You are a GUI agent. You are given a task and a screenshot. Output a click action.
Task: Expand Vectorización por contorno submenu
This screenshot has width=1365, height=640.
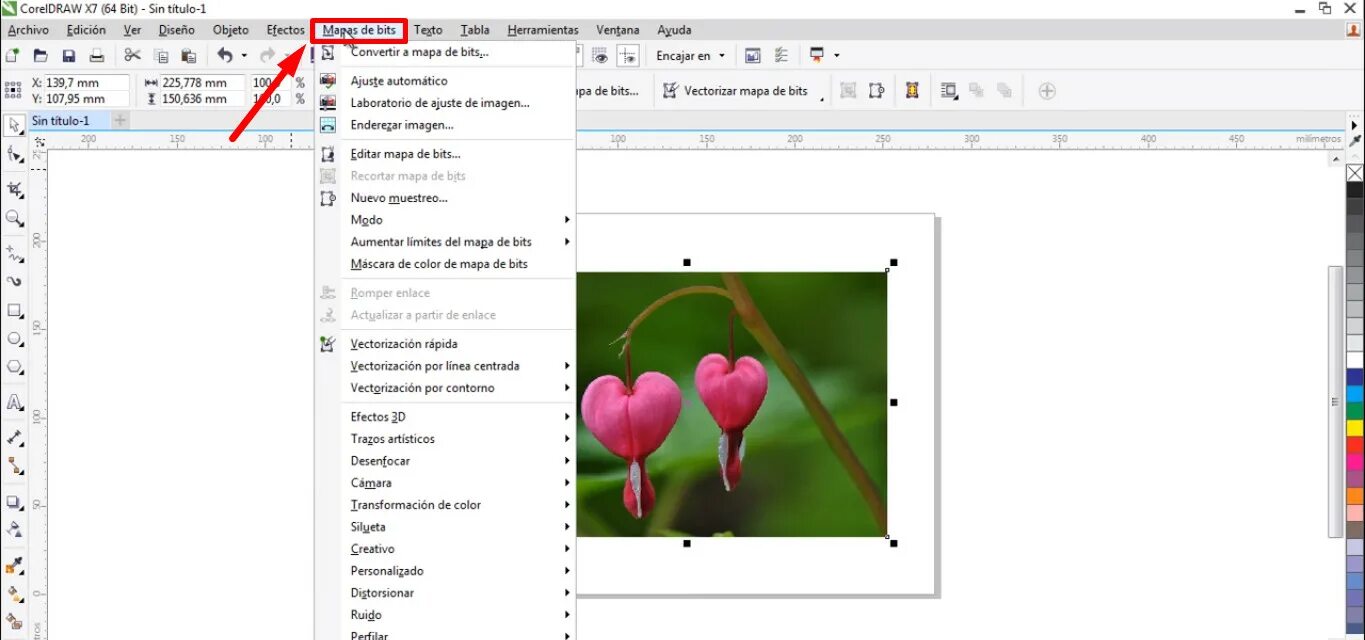[567, 388]
